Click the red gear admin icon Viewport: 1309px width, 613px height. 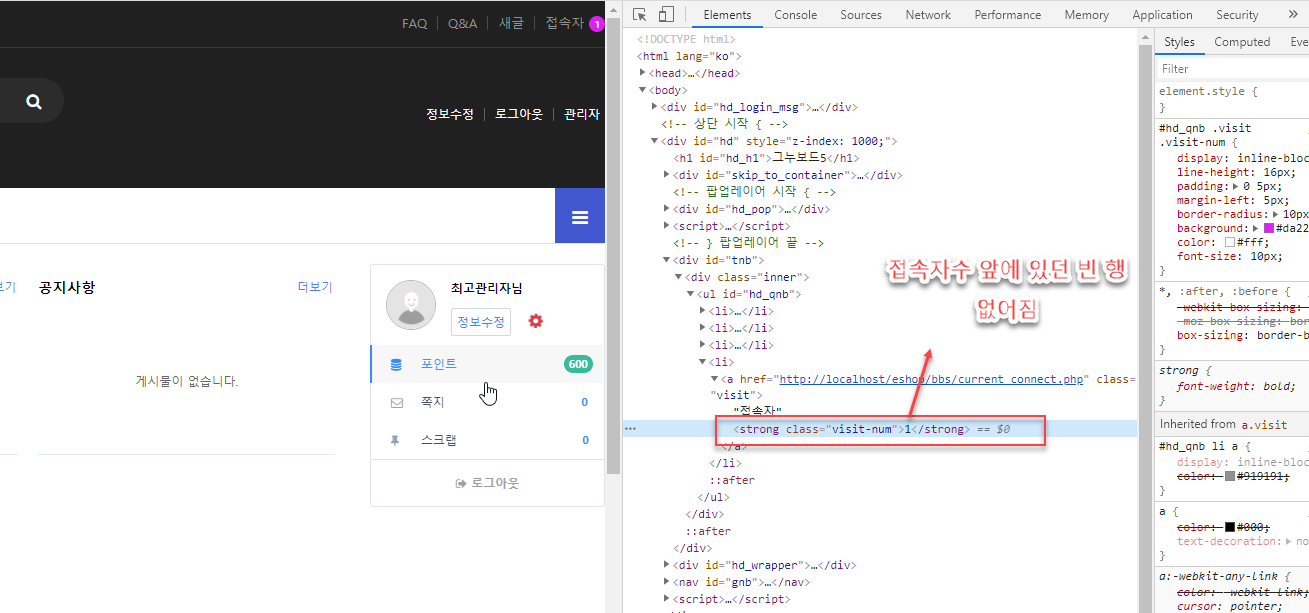point(536,321)
